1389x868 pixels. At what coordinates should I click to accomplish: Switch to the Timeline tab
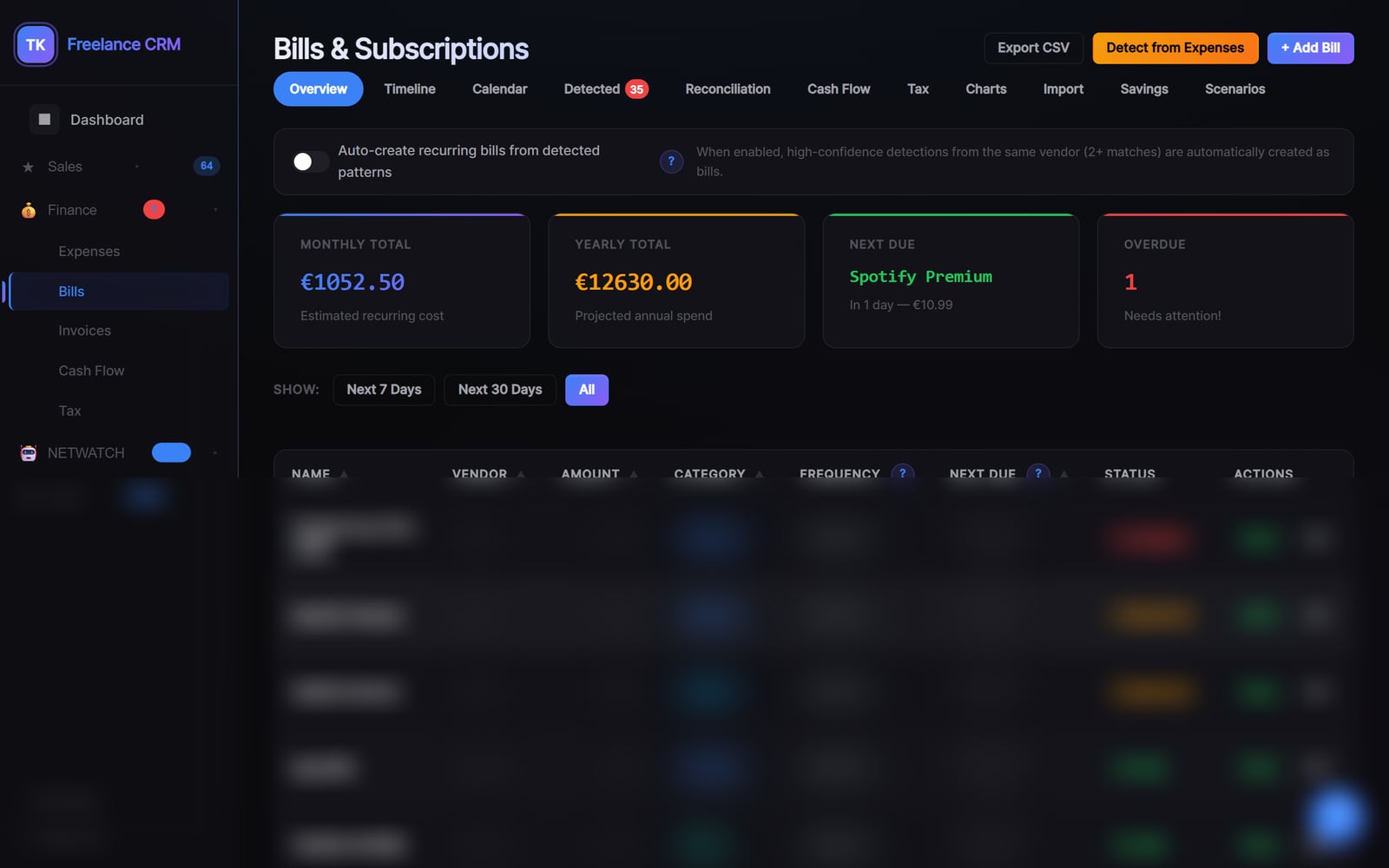(x=410, y=89)
